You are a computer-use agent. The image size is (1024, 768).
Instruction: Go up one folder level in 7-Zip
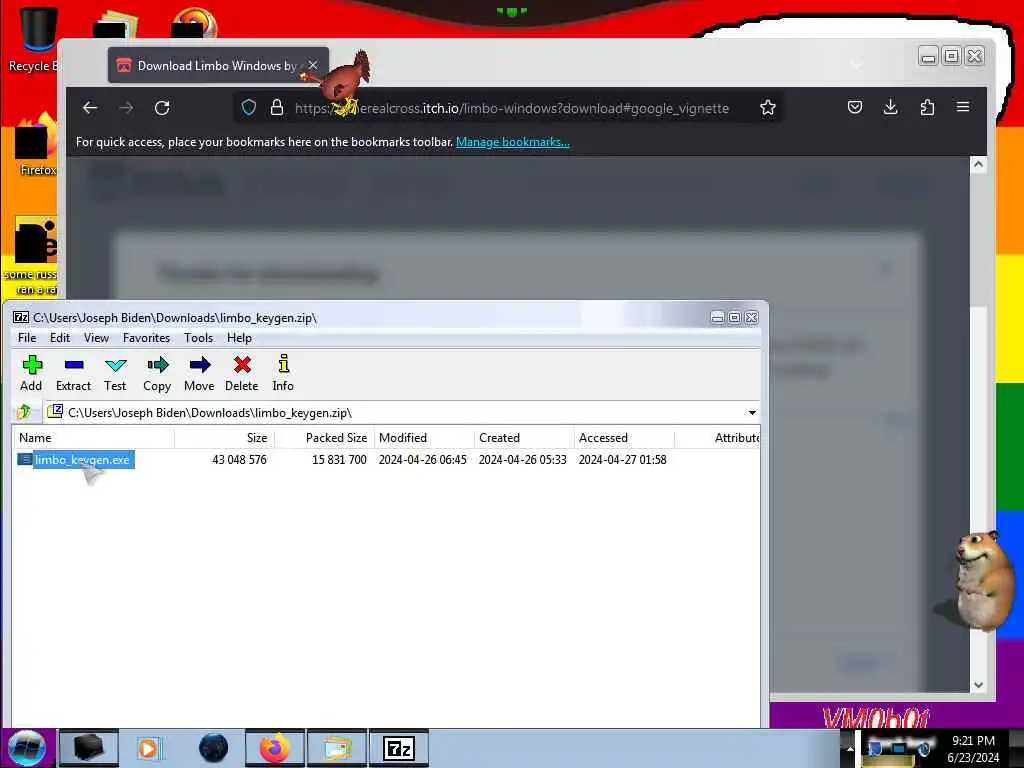pyautogui.click(x=24, y=412)
